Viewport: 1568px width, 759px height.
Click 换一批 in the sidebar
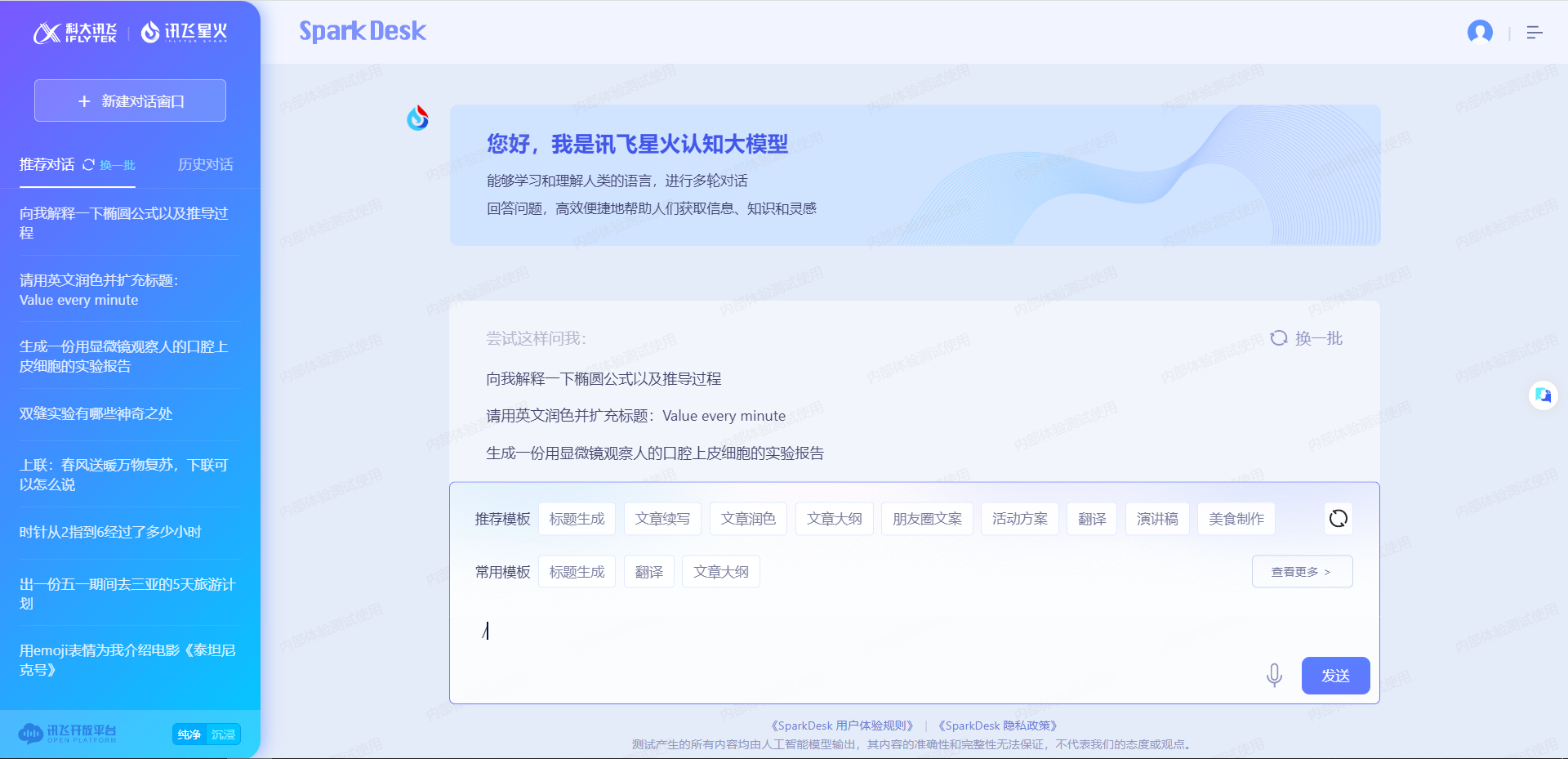click(109, 165)
